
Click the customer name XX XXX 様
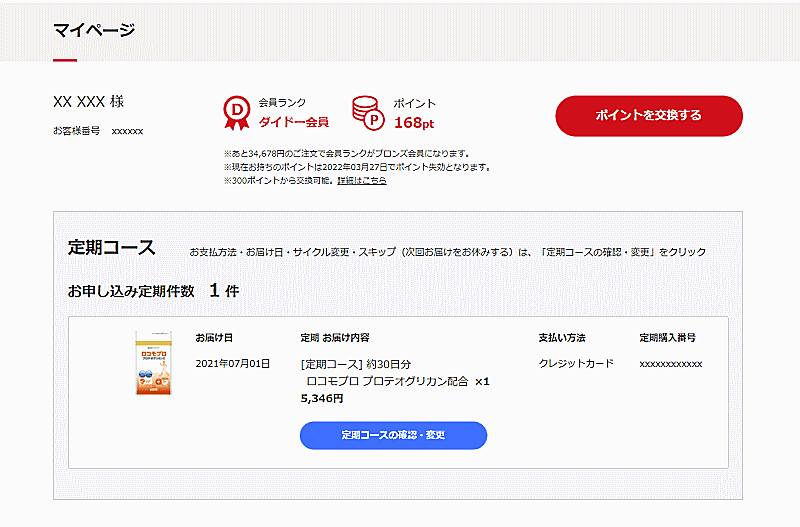88,102
